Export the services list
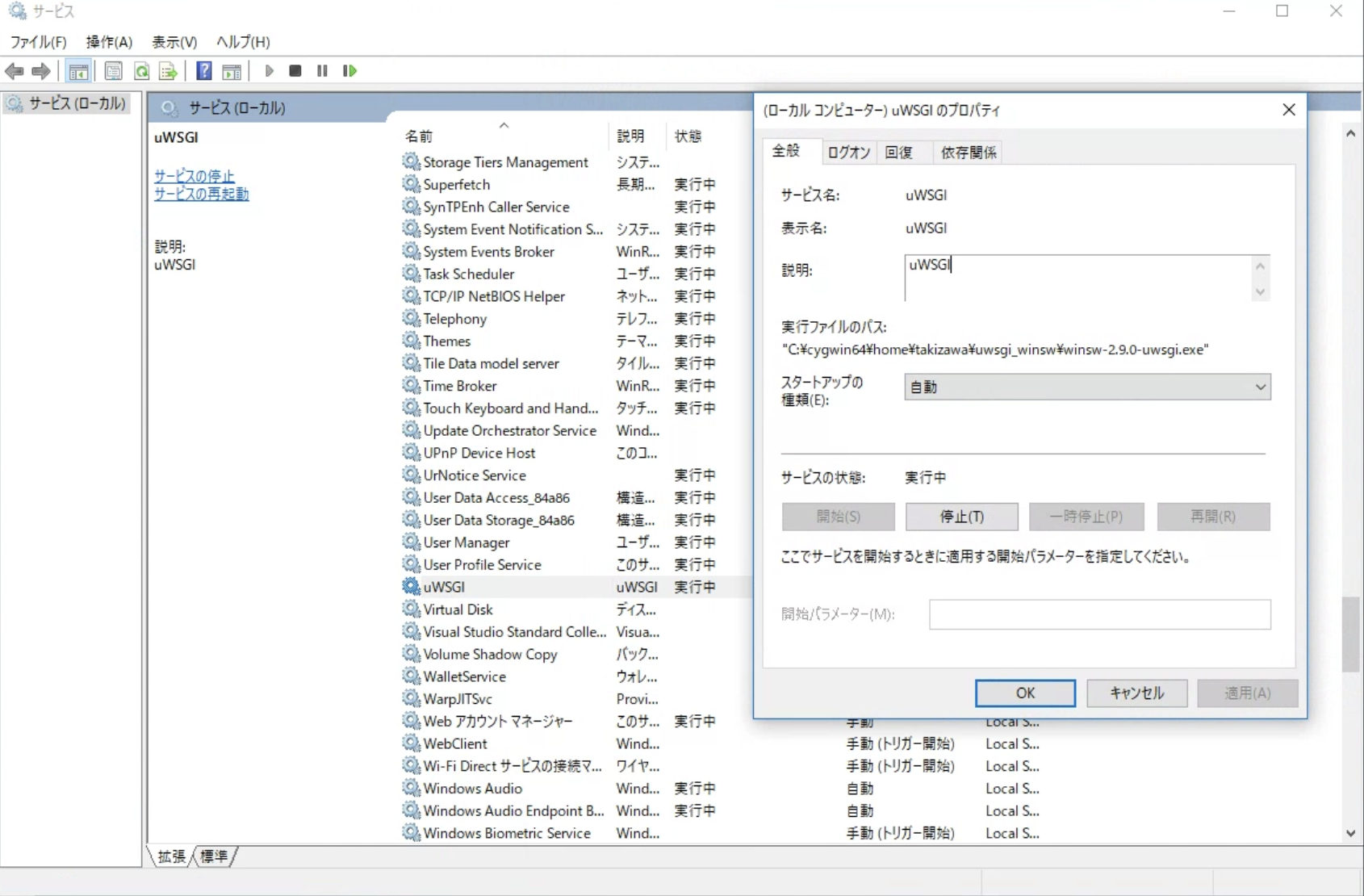Image resolution: width=1364 pixels, height=896 pixels. pos(167,71)
